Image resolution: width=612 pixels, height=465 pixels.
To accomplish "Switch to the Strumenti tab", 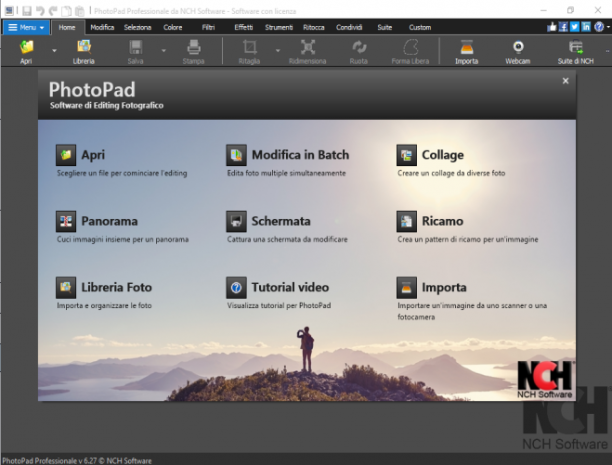I will (279, 27).
